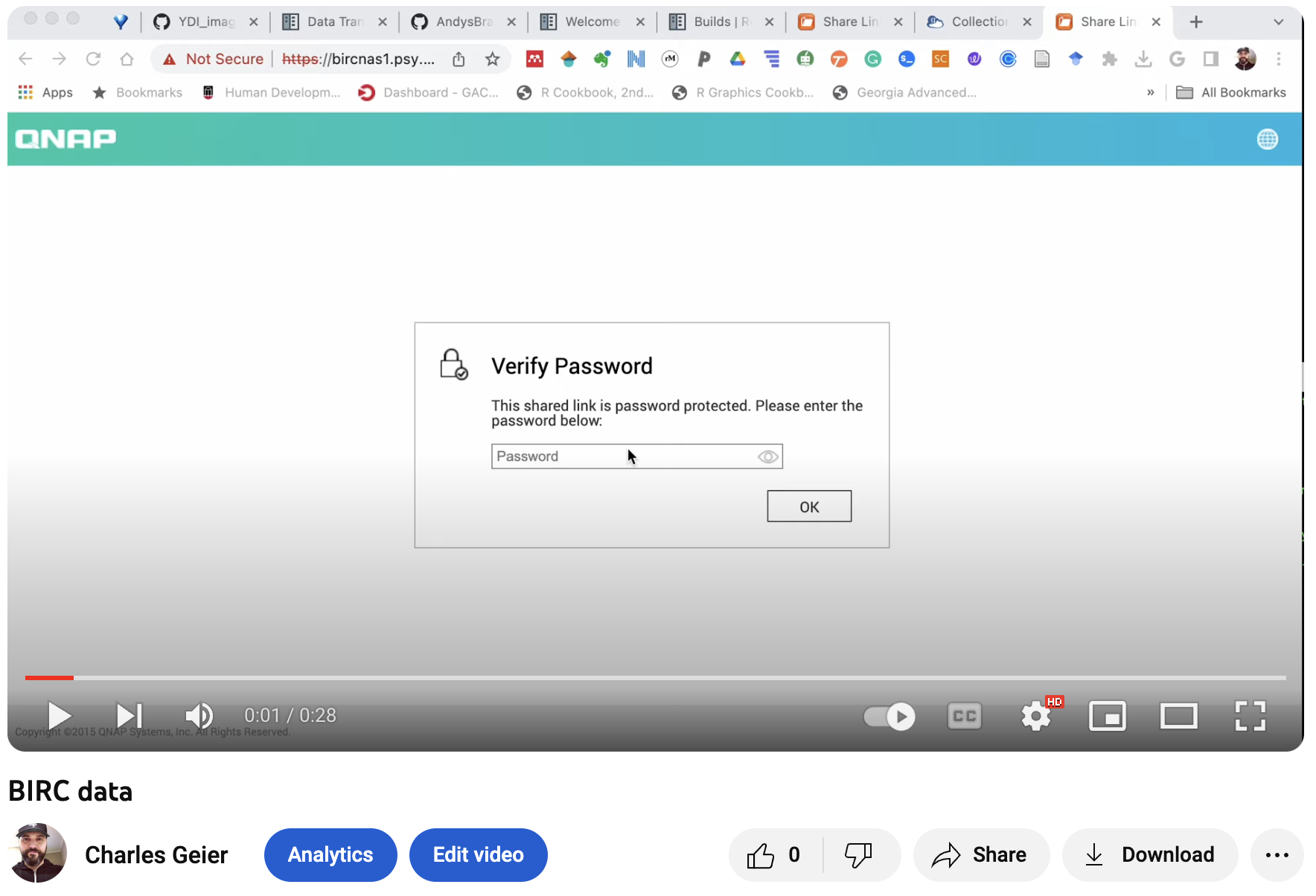Screen dimensions: 1316x896
Task: Open the Analytics button
Action: [x=330, y=855]
